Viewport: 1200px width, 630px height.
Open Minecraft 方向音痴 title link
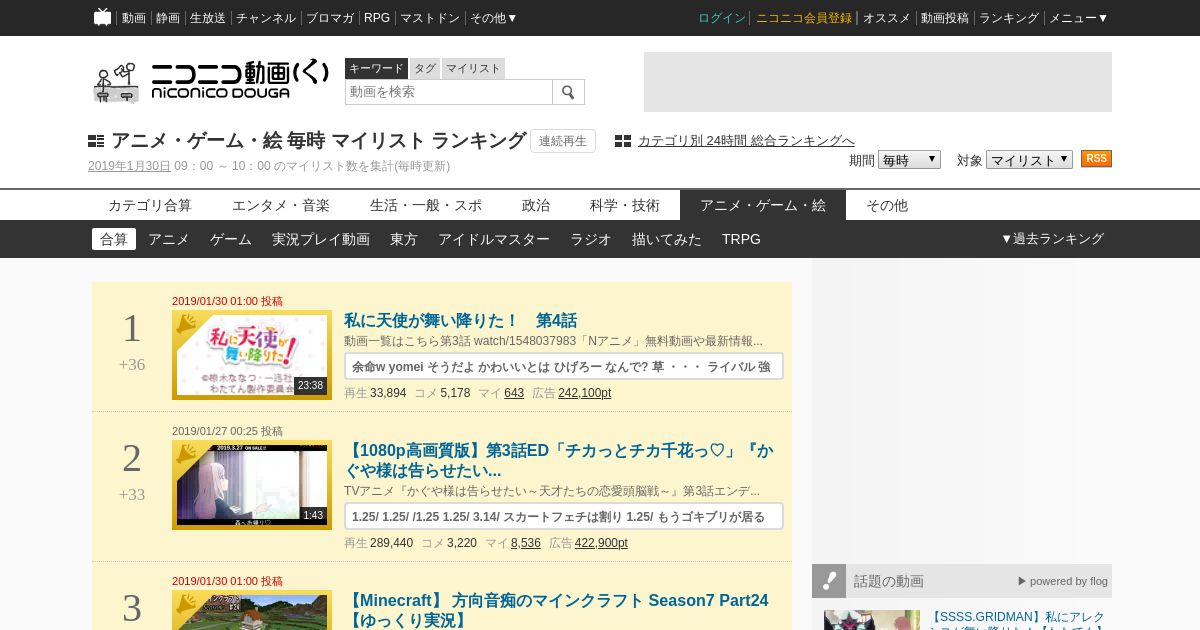pyautogui.click(x=556, y=610)
